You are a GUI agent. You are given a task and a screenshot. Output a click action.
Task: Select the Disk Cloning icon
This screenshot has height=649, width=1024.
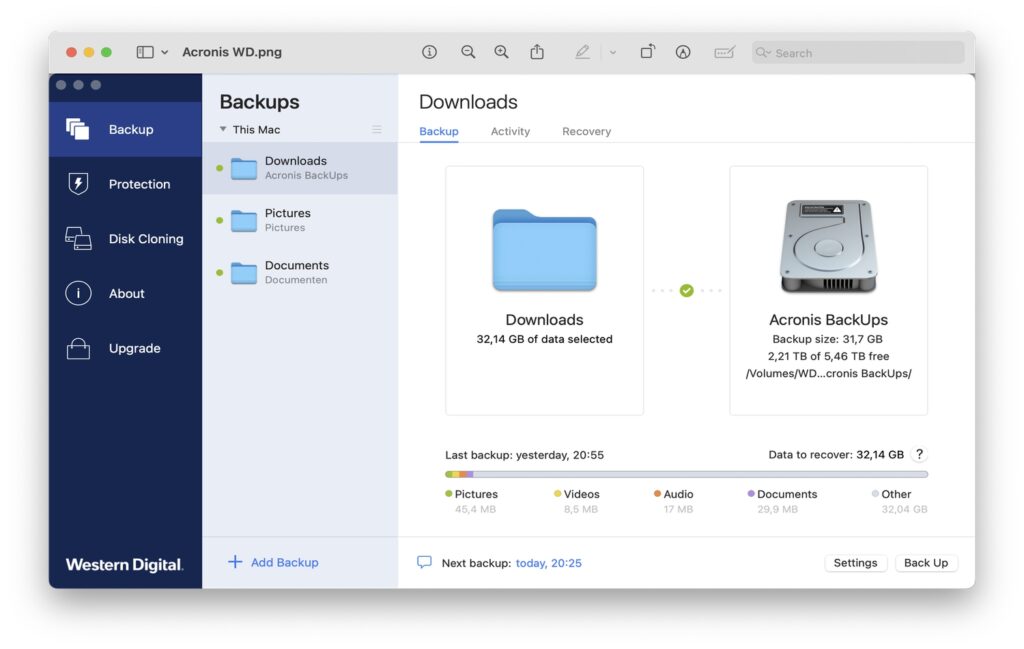coord(78,238)
